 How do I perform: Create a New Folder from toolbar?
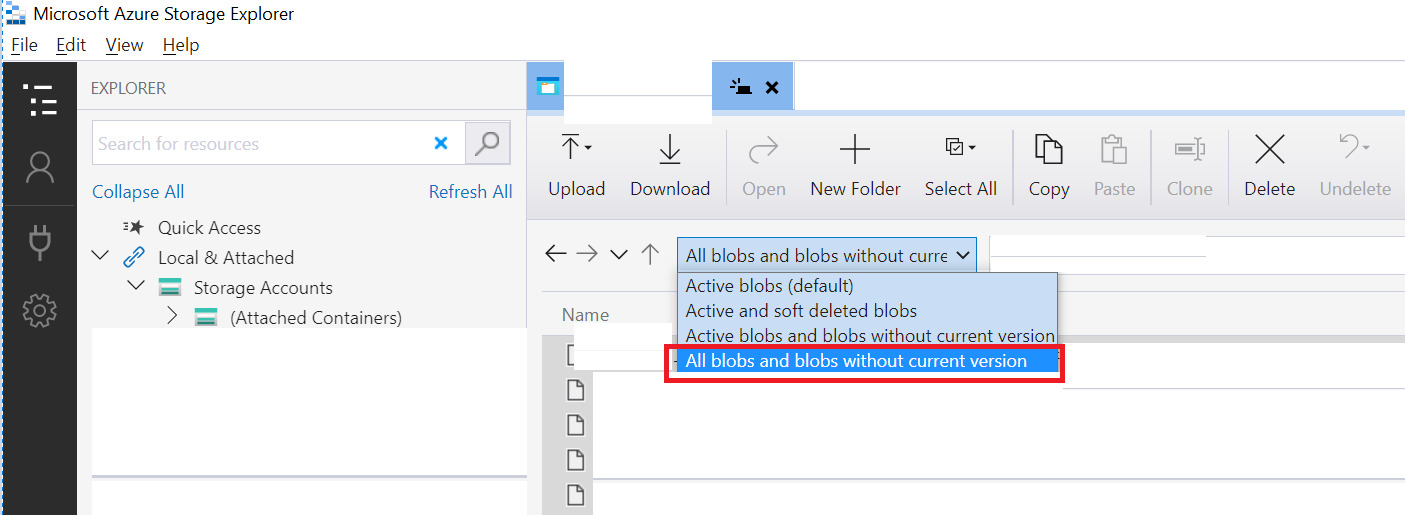(x=855, y=165)
